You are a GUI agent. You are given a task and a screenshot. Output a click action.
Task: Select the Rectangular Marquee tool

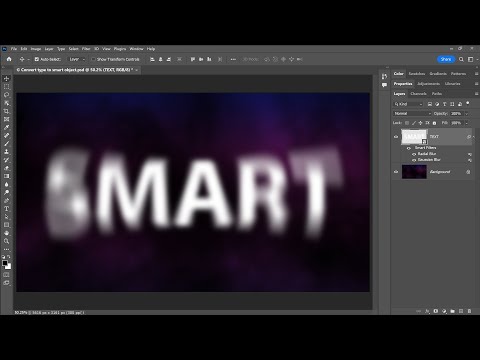[6, 87]
